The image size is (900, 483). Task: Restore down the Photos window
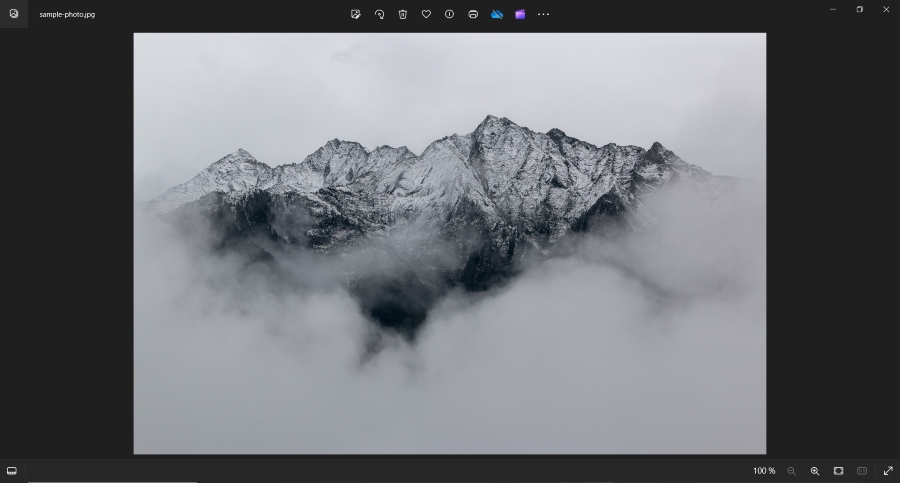[x=860, y=9]
